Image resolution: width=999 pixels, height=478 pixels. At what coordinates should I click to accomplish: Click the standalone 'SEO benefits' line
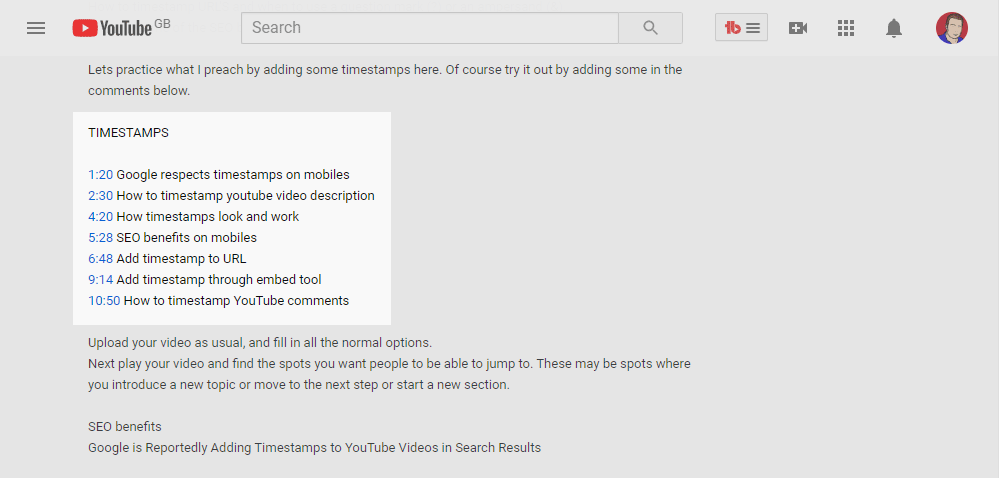(125, 426)
